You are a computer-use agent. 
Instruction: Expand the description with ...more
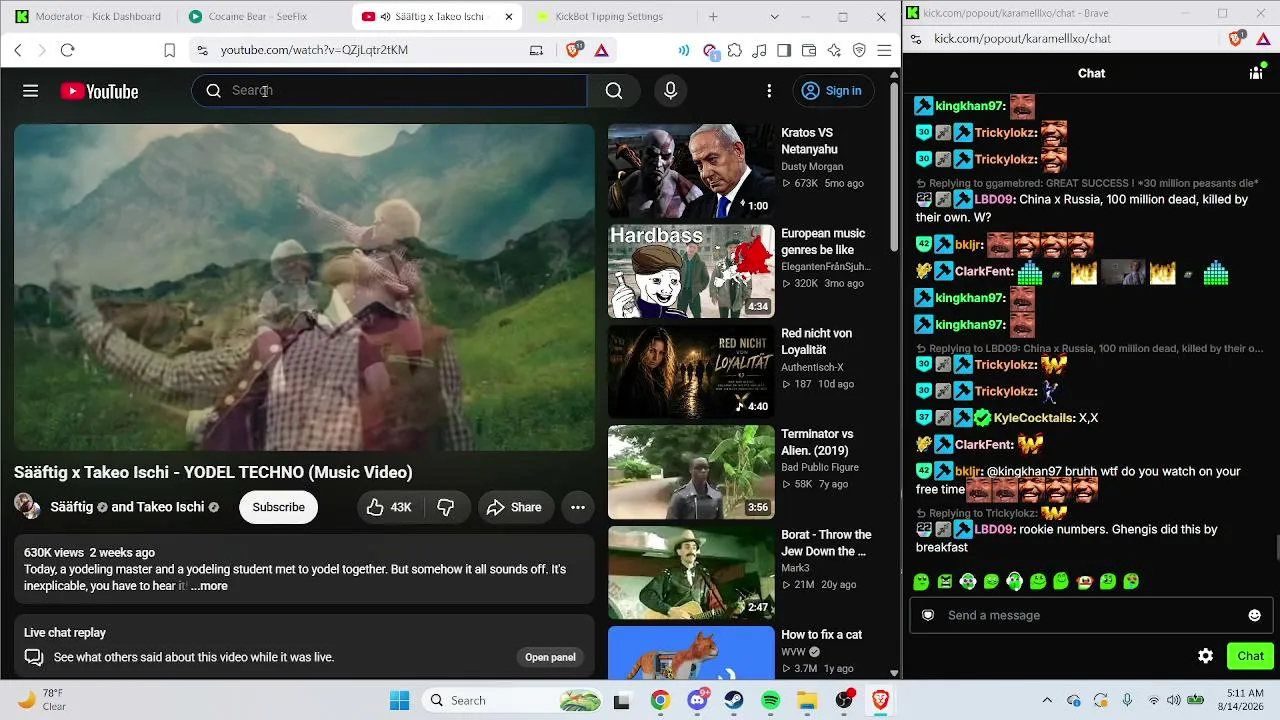click(210, 586)
